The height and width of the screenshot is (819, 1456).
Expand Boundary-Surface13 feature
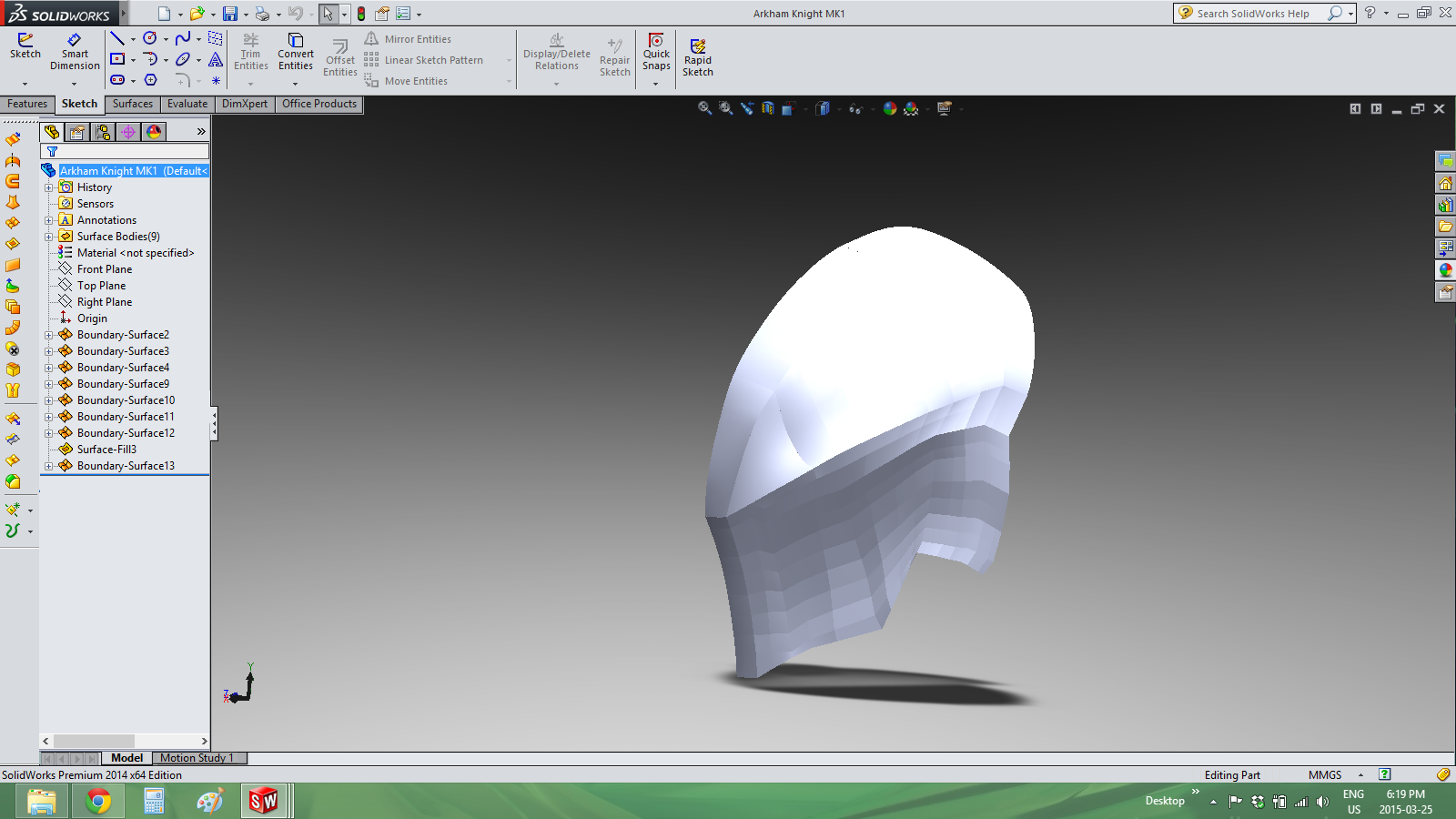coord(49,466)
